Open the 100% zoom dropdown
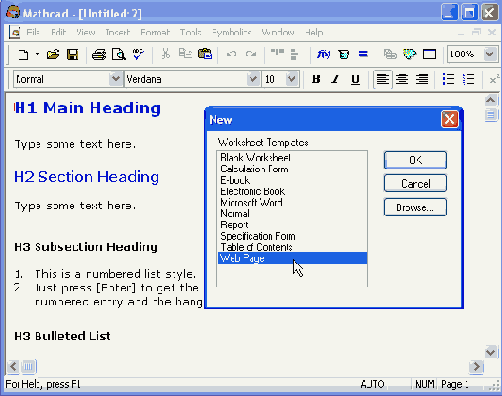The image size is (502, 396). (490, 54)
